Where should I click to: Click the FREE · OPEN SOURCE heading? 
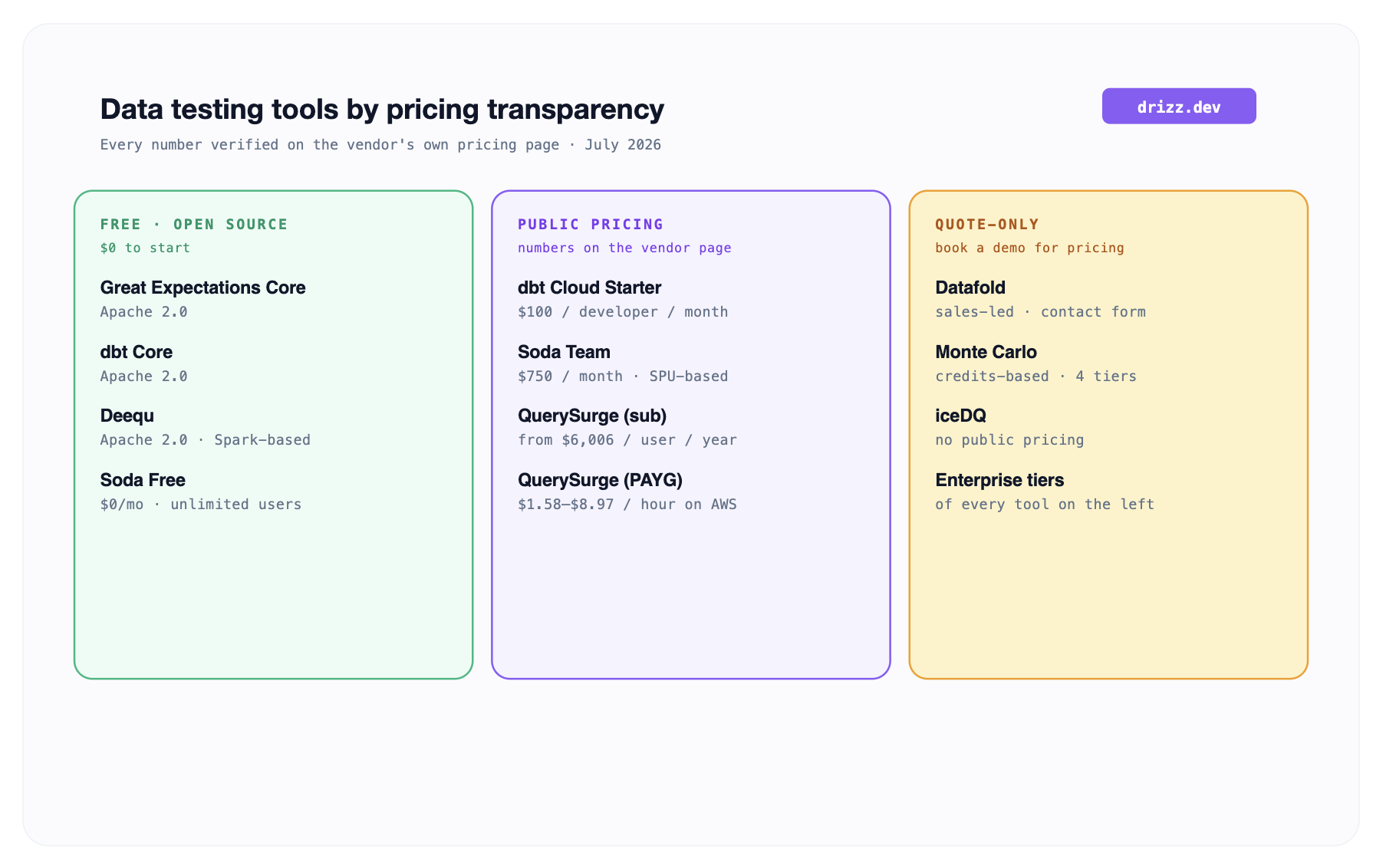point(194,224)
